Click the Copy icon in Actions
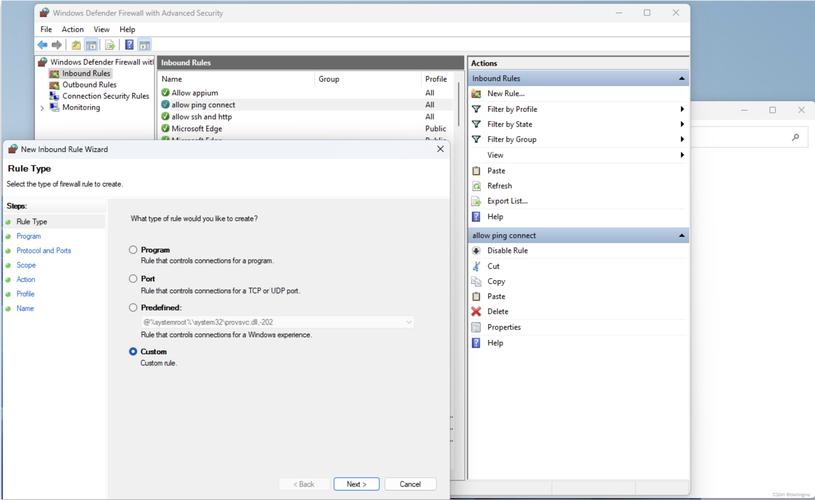The width and height of the screenshot is (815, 500). 476,281
